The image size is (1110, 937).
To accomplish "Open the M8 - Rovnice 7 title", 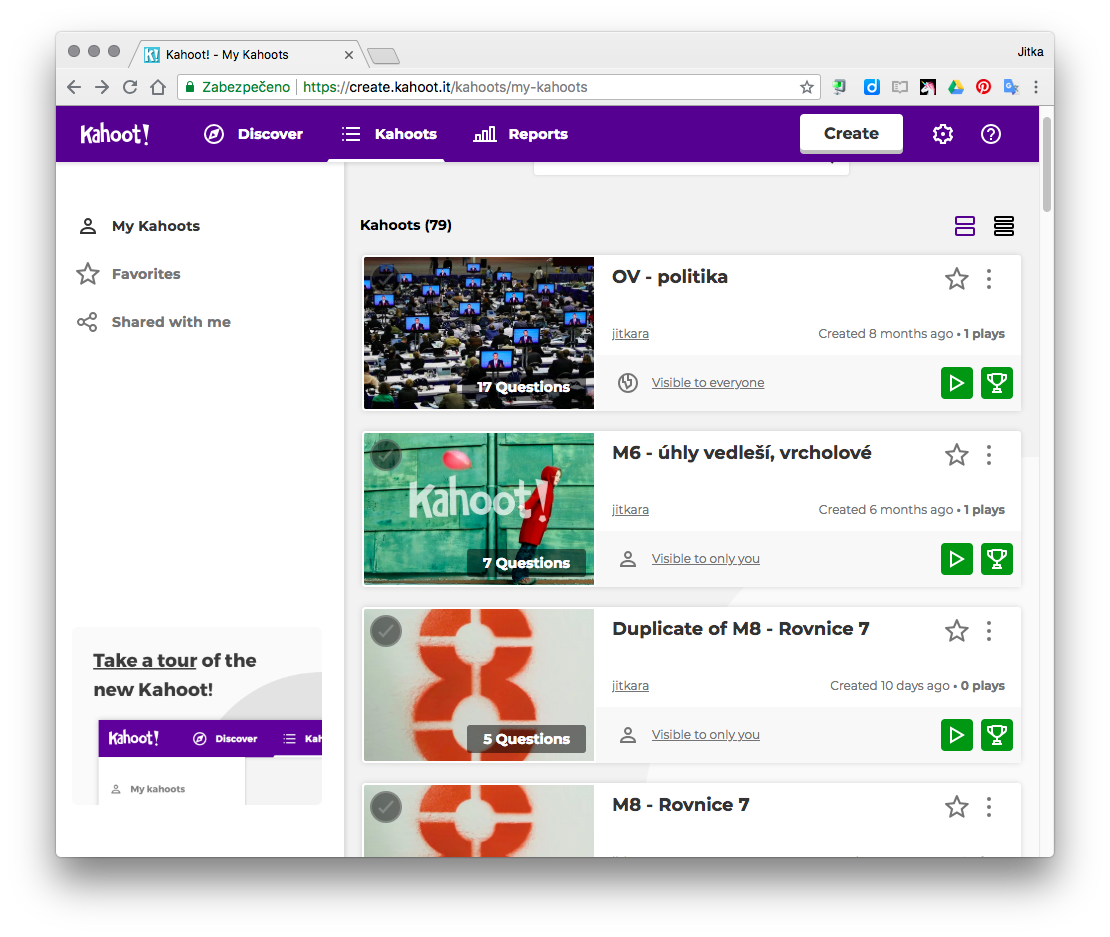I will pyautogui.click(x=680, y=805).
